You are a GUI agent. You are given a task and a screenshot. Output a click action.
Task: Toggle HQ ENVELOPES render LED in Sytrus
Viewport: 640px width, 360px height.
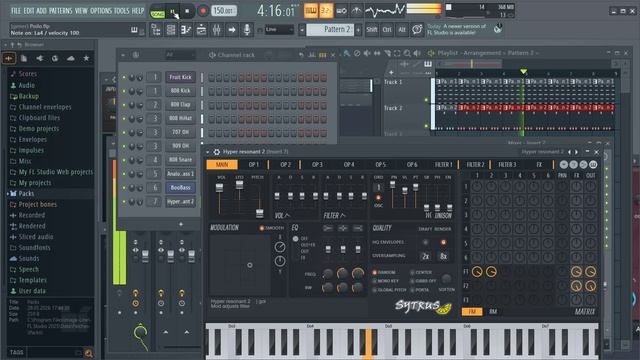pos(443,242)
